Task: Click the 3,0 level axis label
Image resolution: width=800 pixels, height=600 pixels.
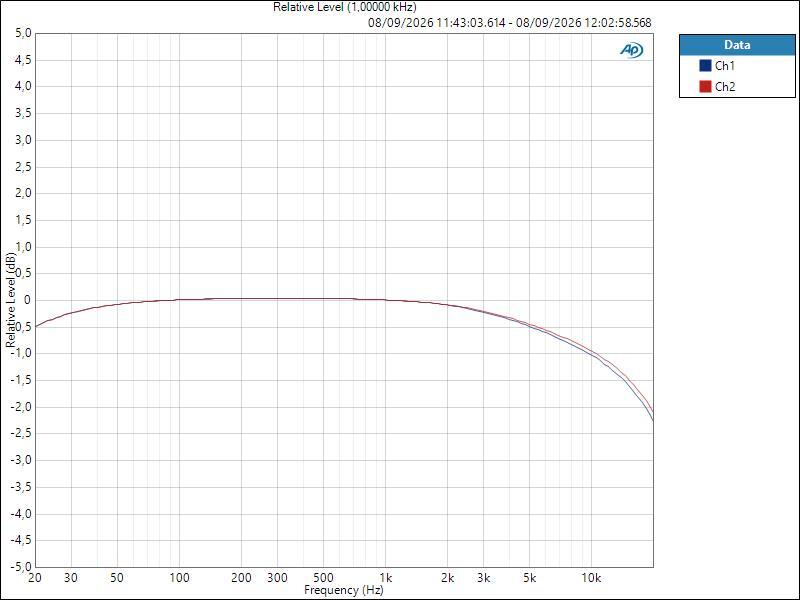Action: [23, 140]
